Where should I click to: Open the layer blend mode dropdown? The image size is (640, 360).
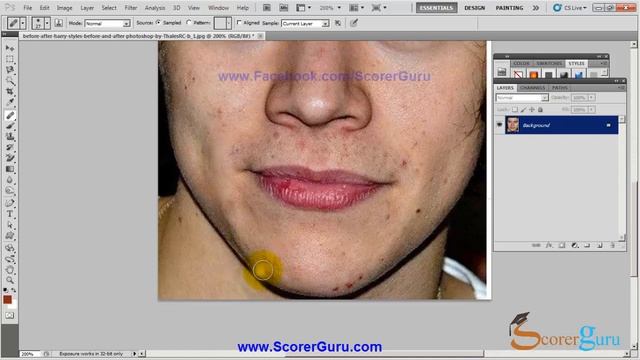click(522, 98)
